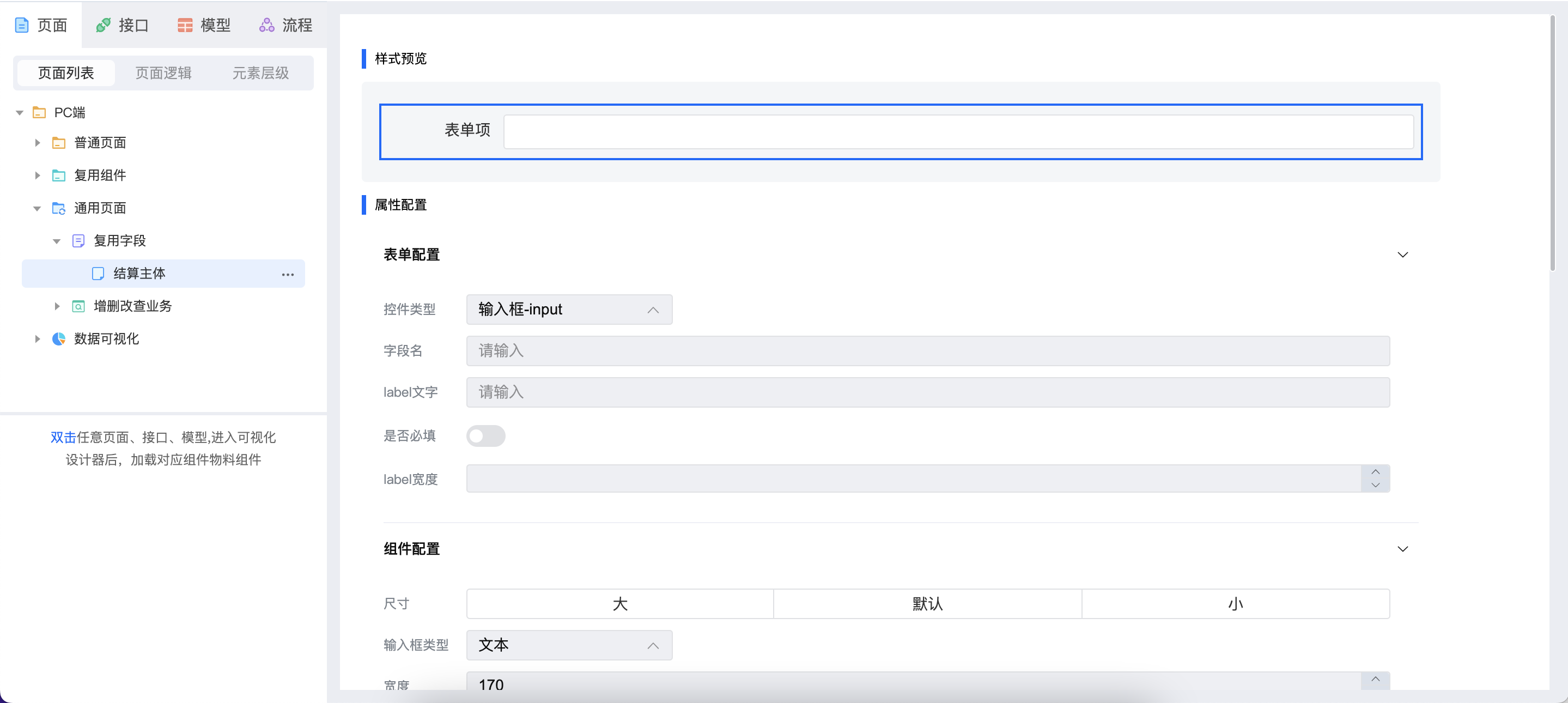The height and width of the screenshot is (703, 1568).
Task: Collapse the 复用字段 tree node
Action: [57, 241]
